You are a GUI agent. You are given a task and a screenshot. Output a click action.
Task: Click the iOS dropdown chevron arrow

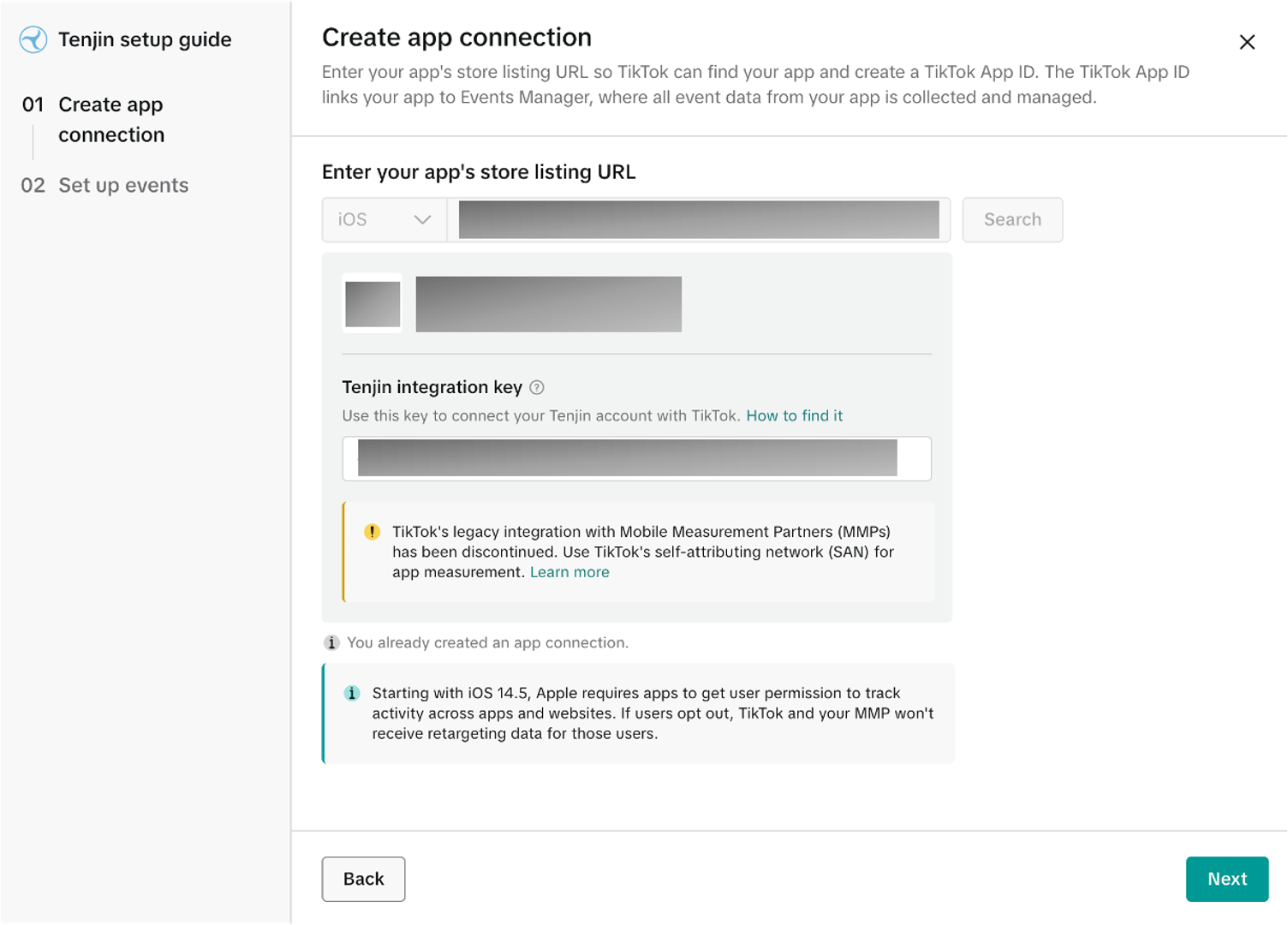[x=422, y=220]
